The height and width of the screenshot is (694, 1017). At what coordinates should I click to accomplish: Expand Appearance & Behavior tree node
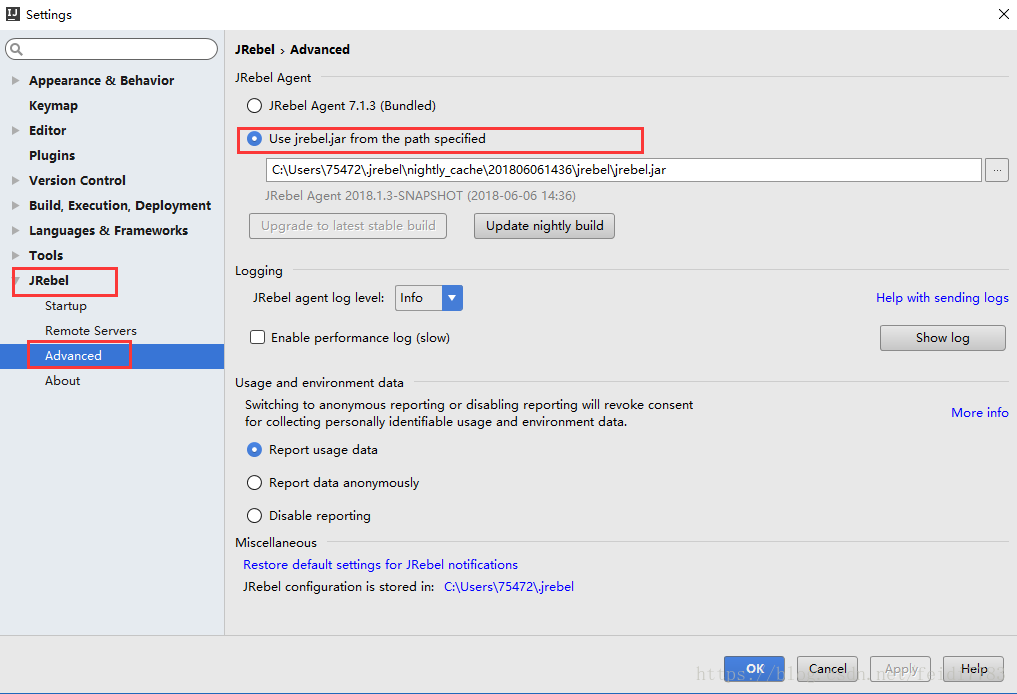click(x=15, y=81)
